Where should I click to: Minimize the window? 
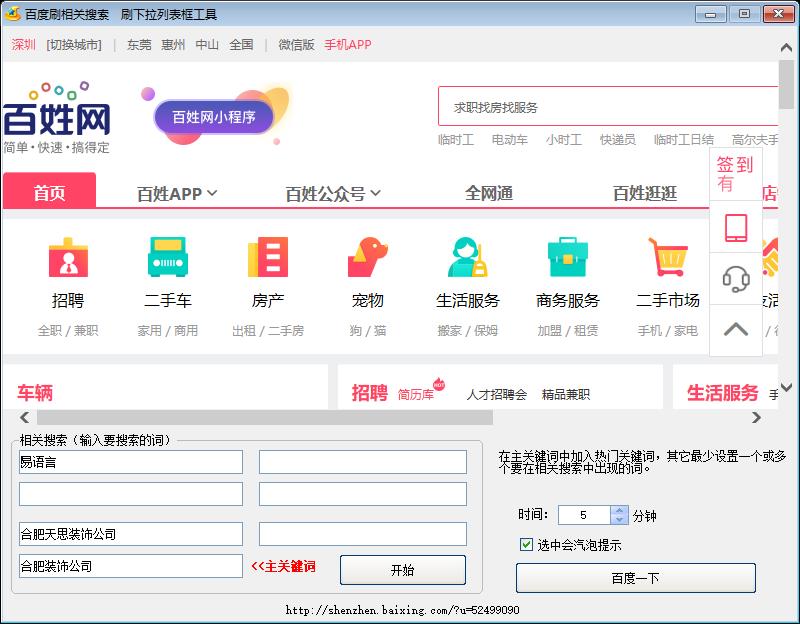711,14
